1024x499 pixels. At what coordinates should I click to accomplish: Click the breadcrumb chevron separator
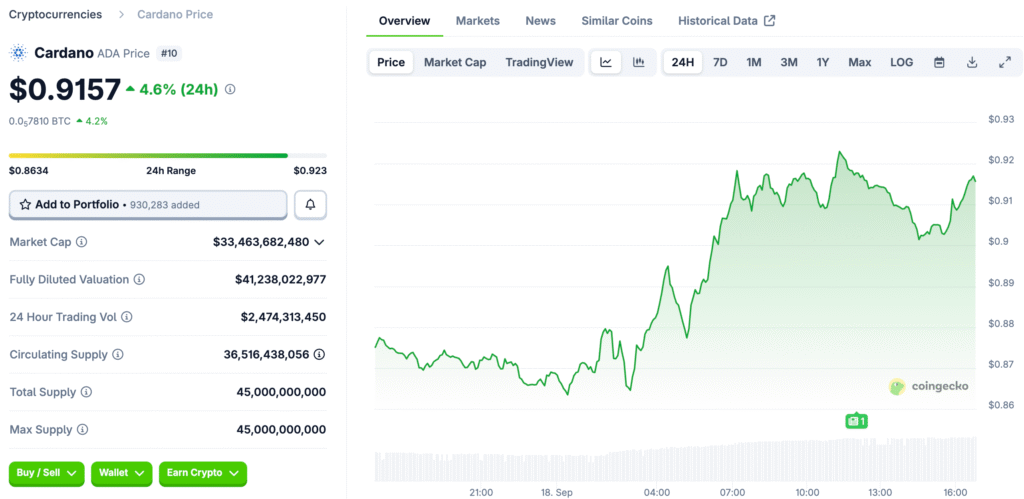tap(121, 14)
